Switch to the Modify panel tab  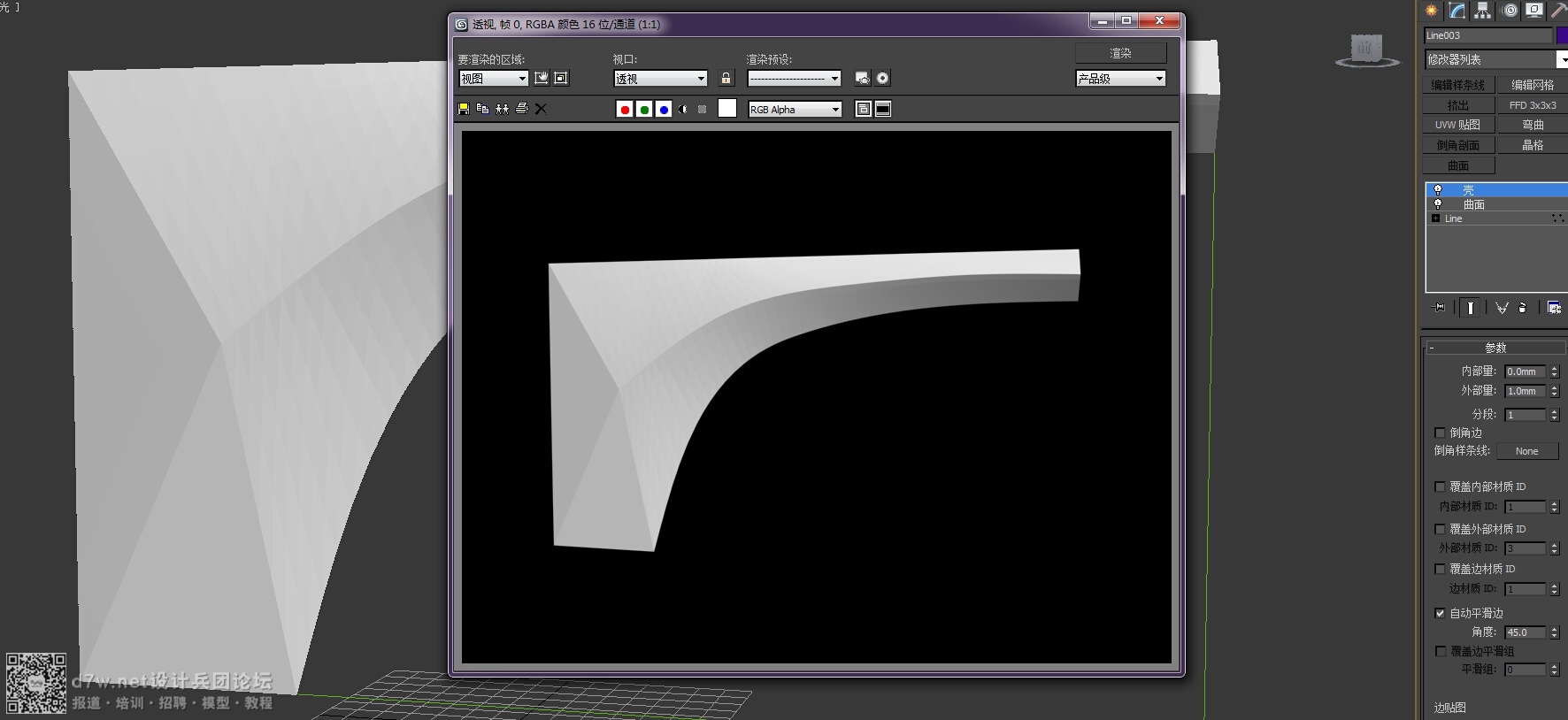pos(1457,11)
